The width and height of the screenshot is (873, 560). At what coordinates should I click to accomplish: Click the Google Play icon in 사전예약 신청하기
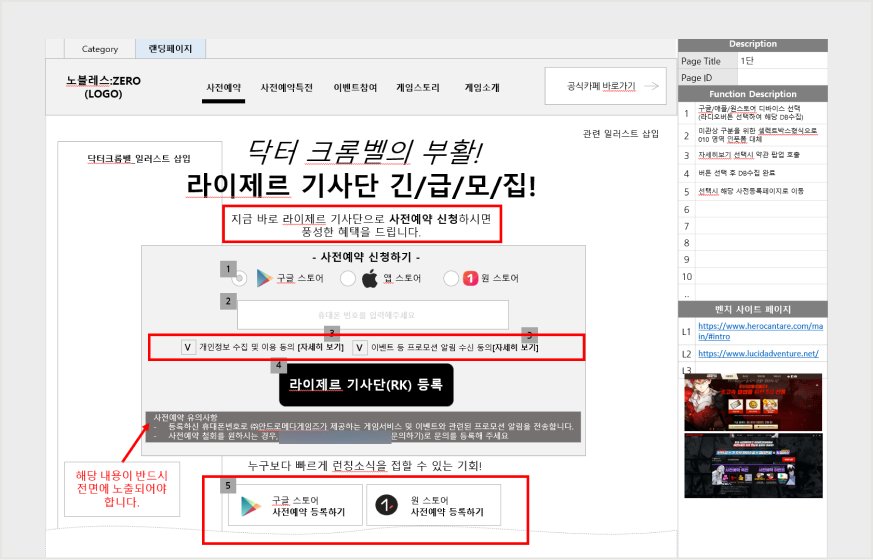click(264, 278)
